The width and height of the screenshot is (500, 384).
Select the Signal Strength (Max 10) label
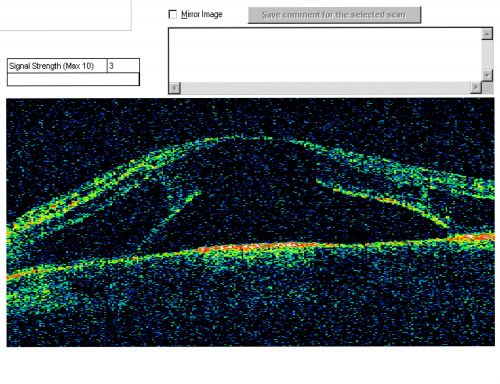(x=51, y=66)
